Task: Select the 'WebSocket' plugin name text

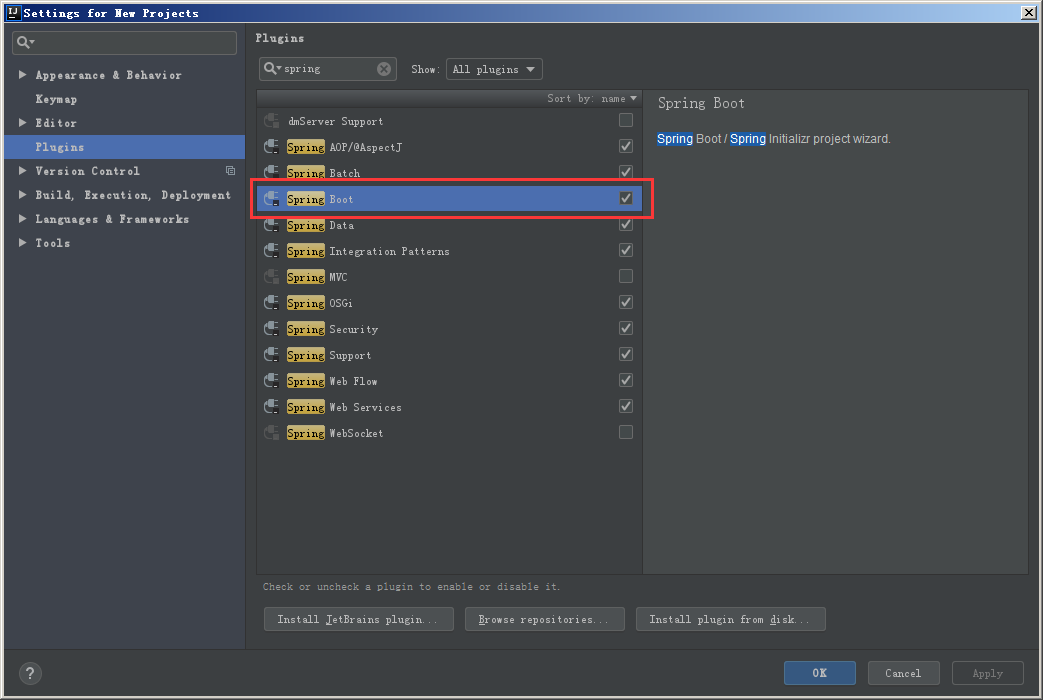Action: 356,433
